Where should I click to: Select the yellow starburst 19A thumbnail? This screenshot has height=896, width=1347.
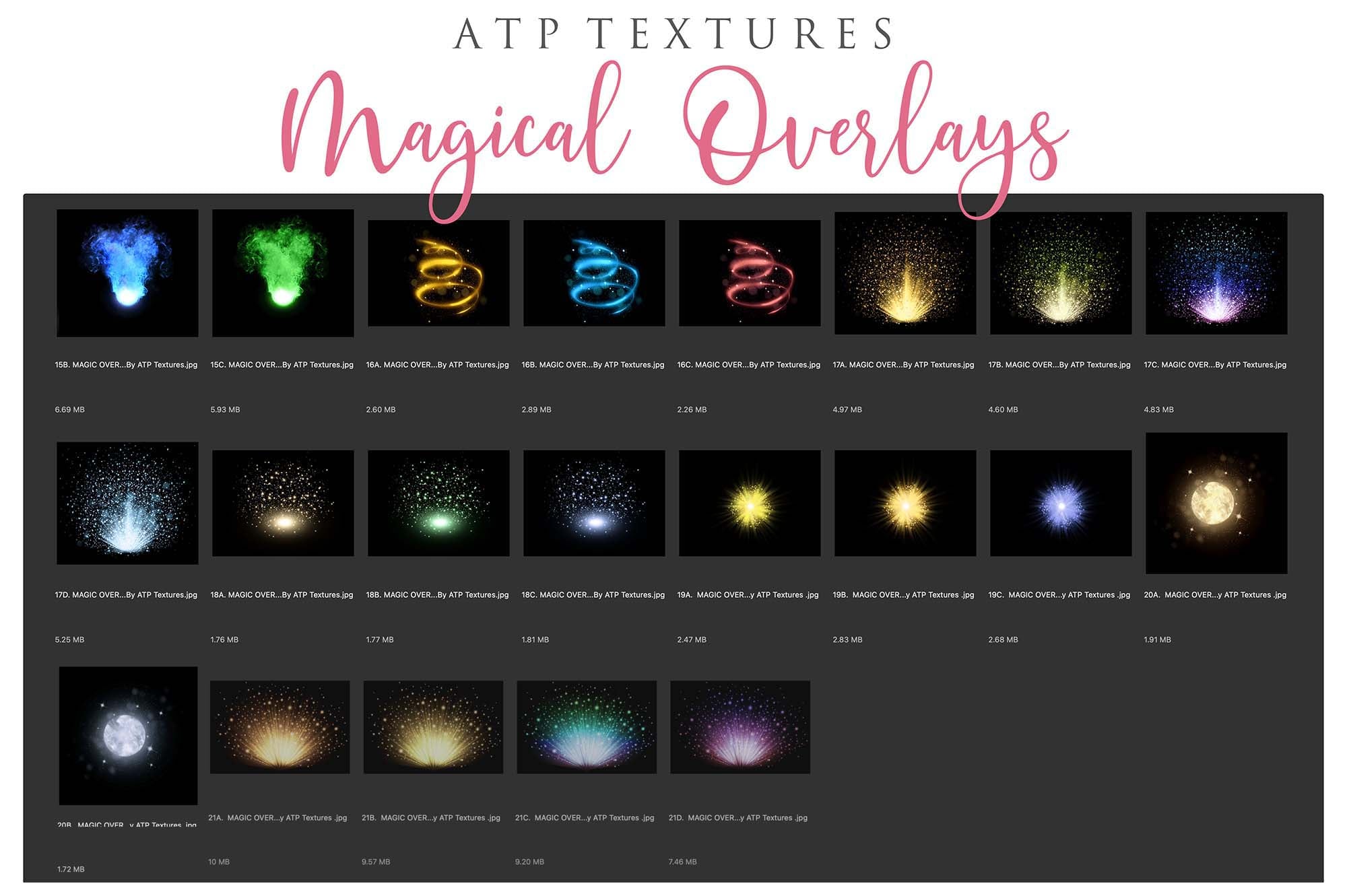(x=750, y=503)
